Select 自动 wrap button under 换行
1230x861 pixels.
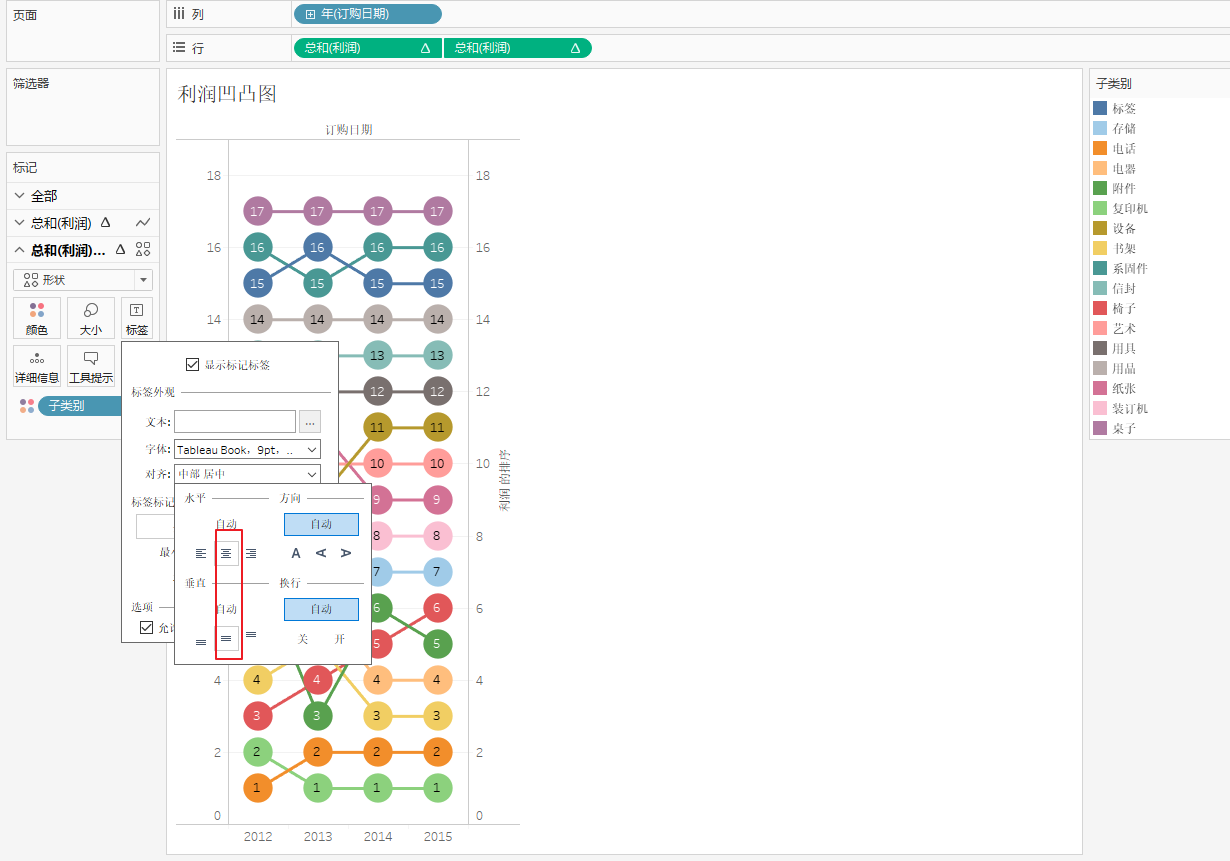321,609
